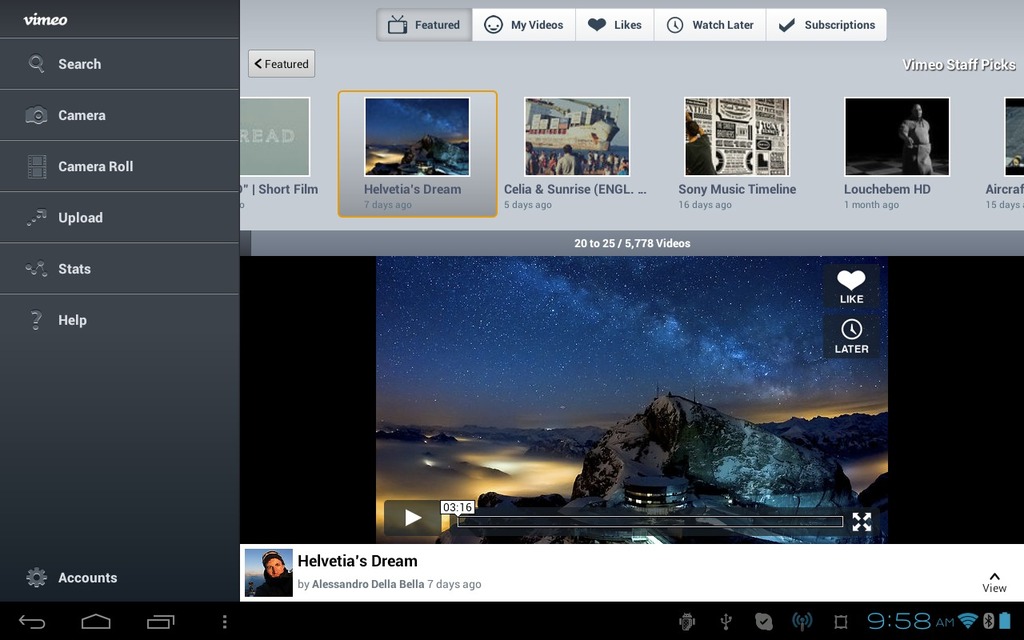Select Louchebem HD thumbnail
1024x640 pixels.
click(897, 136)
